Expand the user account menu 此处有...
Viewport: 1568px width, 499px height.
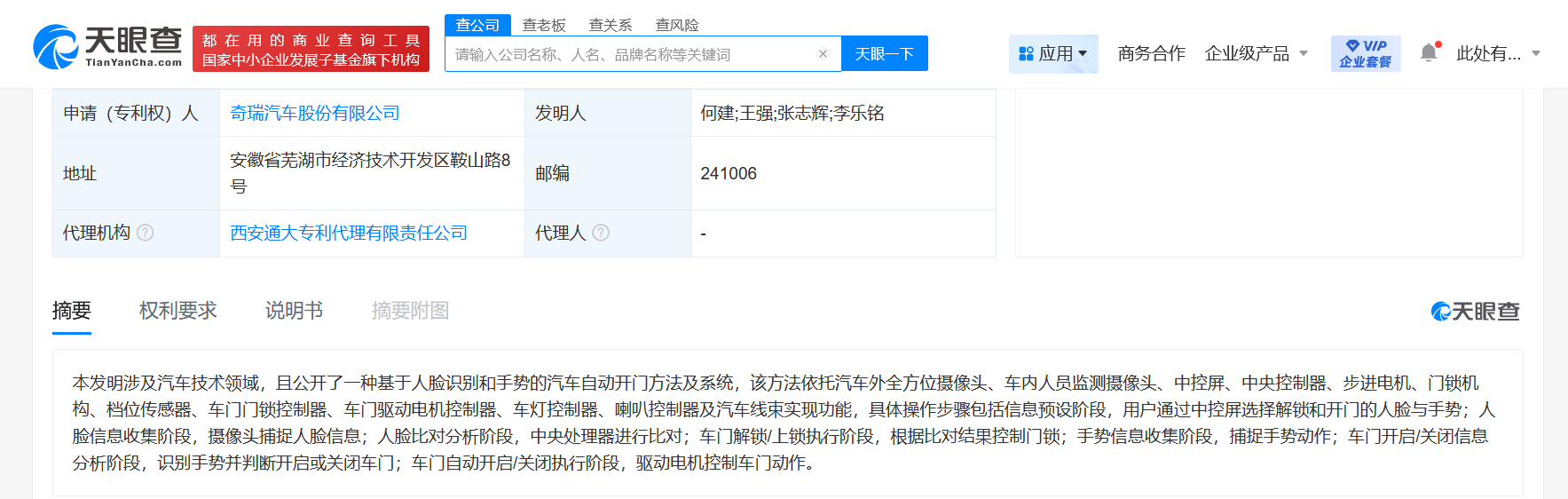point(1498,53)
